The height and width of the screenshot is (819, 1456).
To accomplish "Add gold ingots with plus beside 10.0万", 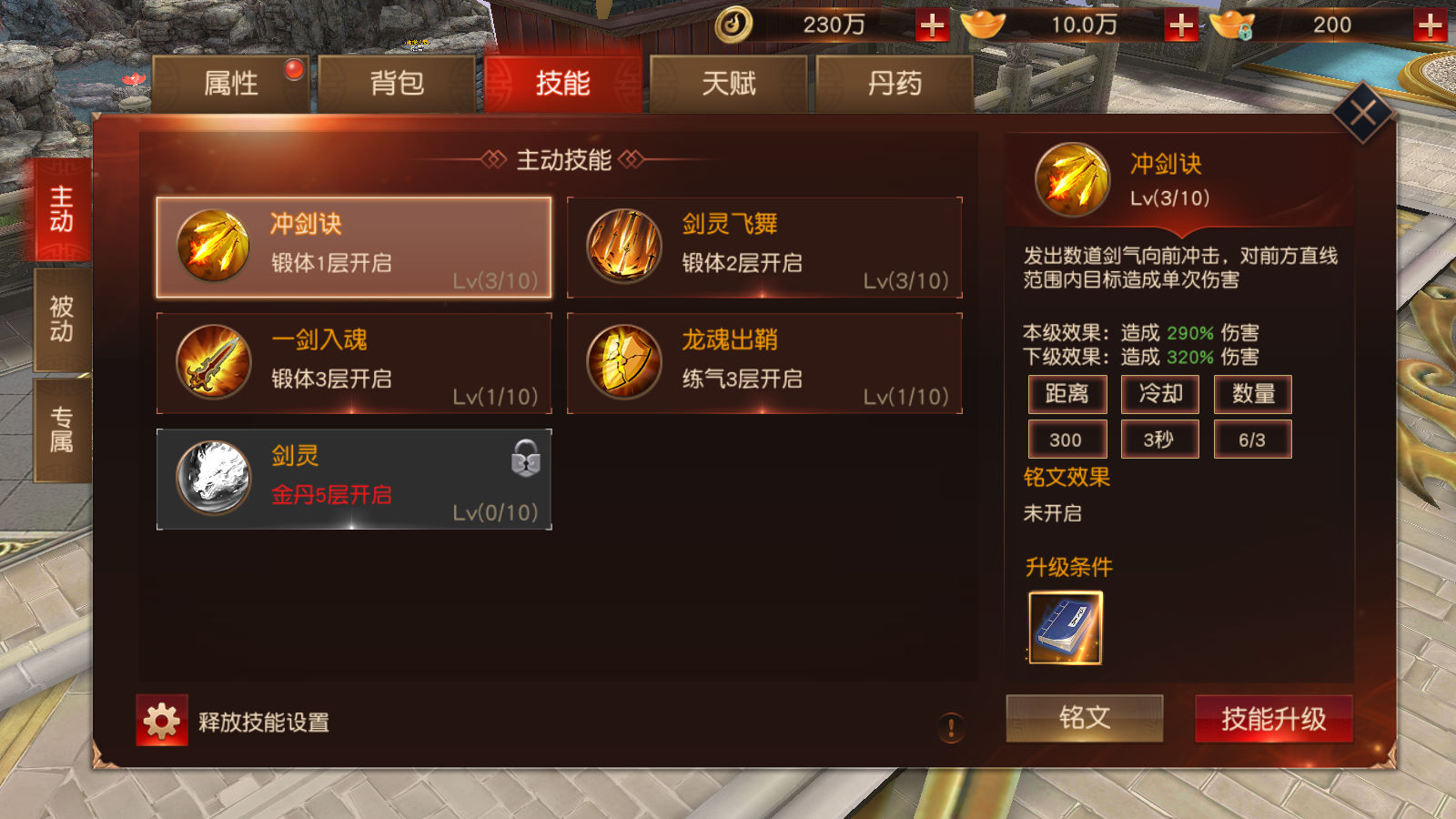I will tap(1181, 25).
